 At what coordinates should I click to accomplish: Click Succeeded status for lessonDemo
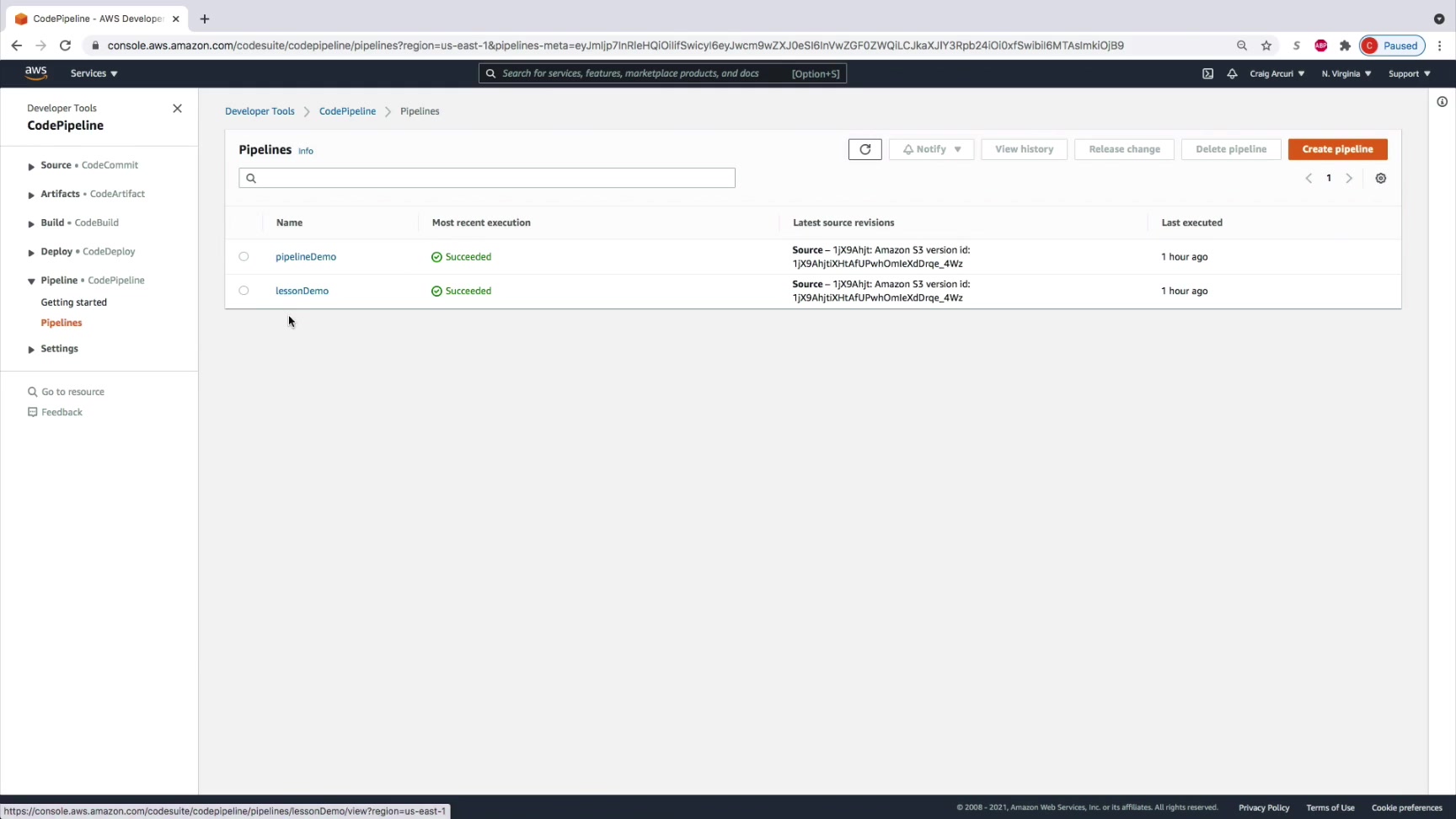pyautogui.click(x=461, y=291)
